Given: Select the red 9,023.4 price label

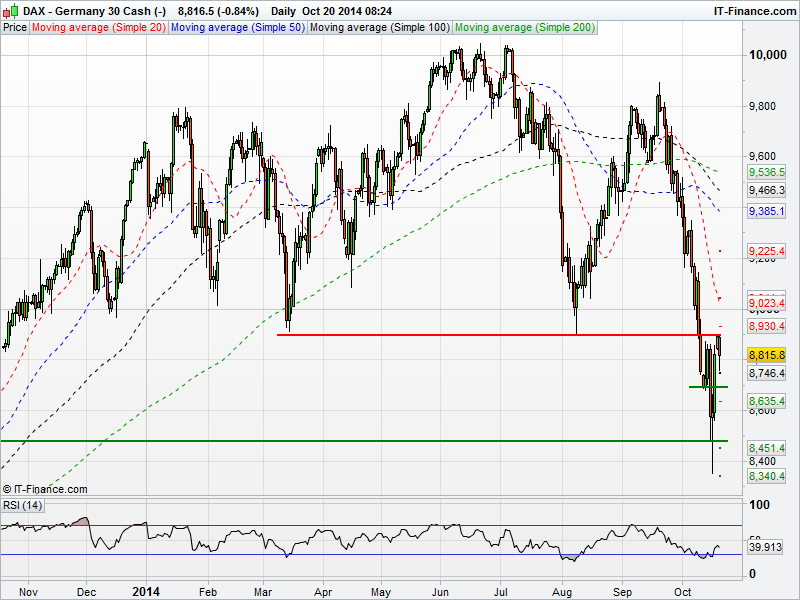Looking at the screenshot, I should pyautogui.click(x=766, y=304).
